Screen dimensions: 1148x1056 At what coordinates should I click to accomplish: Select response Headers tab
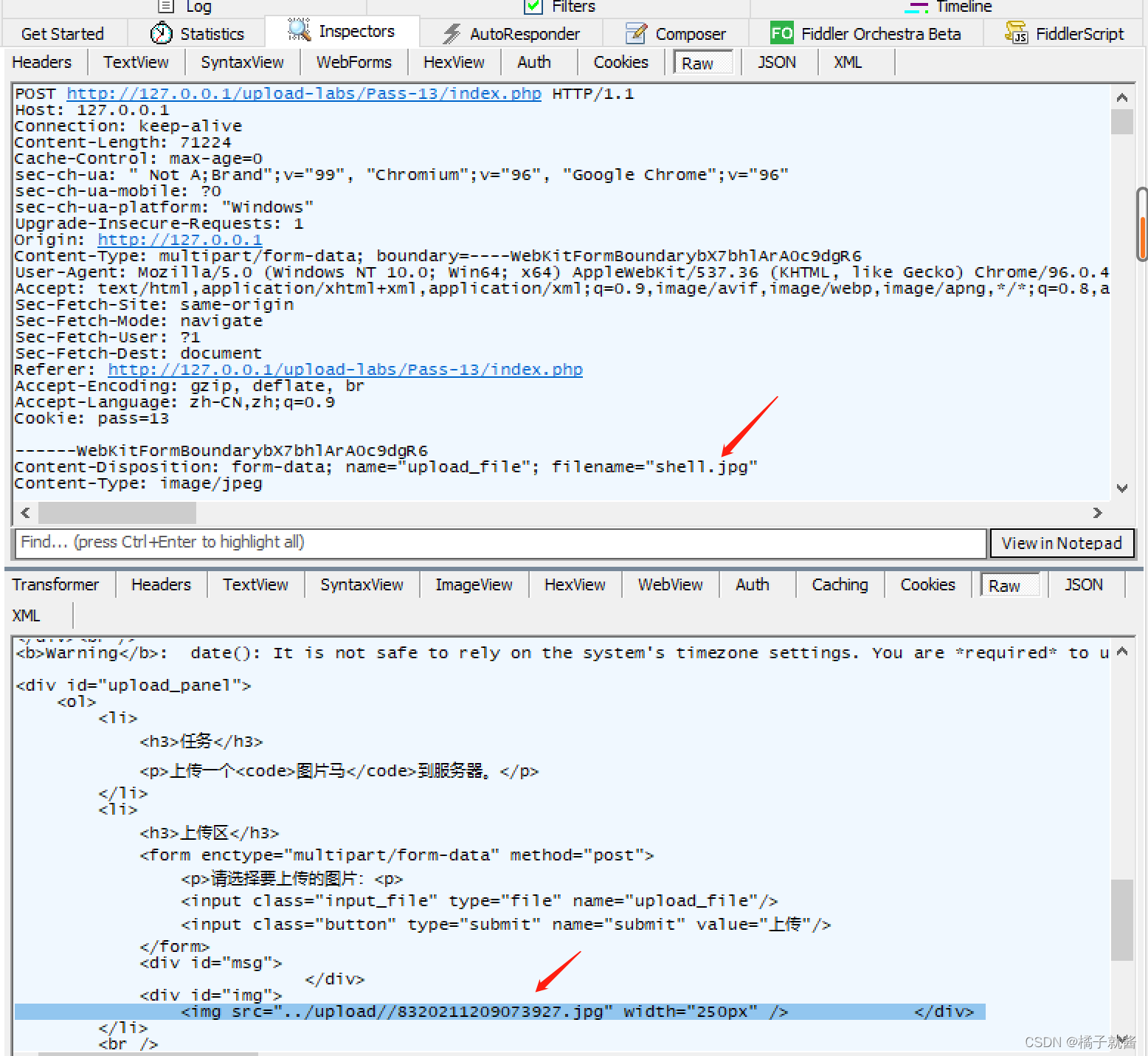coord(161,585)
